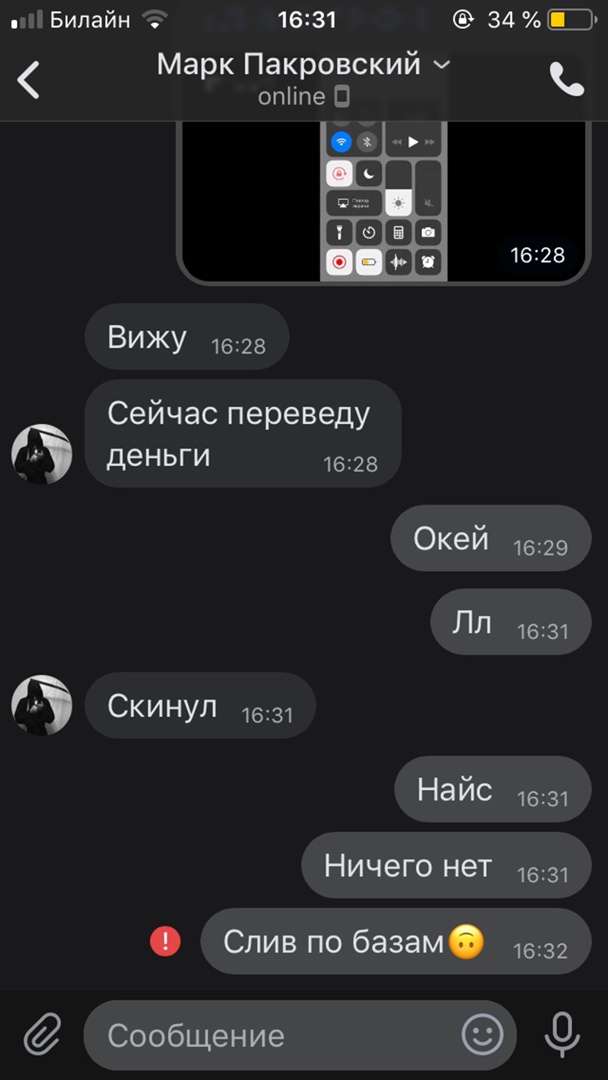Open chat title Марк Пакровский
This screenshot has width=608, height=1080.
pos(289,65)
